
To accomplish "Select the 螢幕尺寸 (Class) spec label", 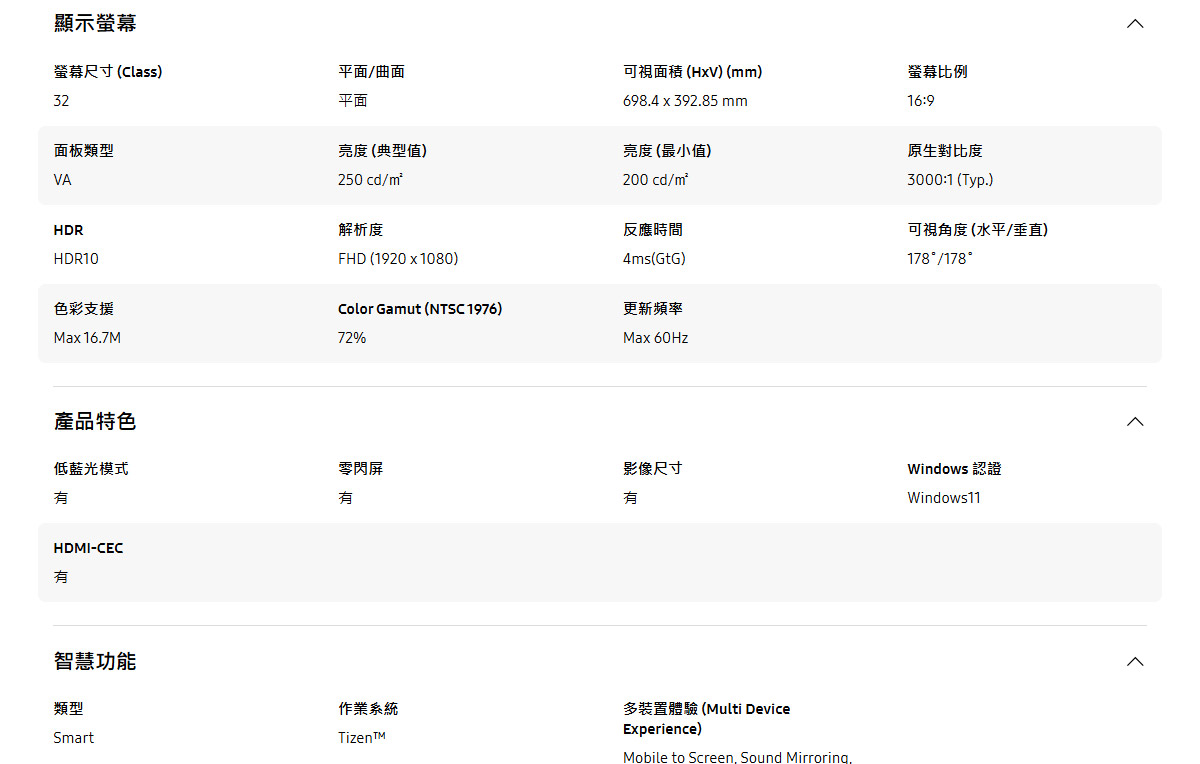I will click(110, 71).
